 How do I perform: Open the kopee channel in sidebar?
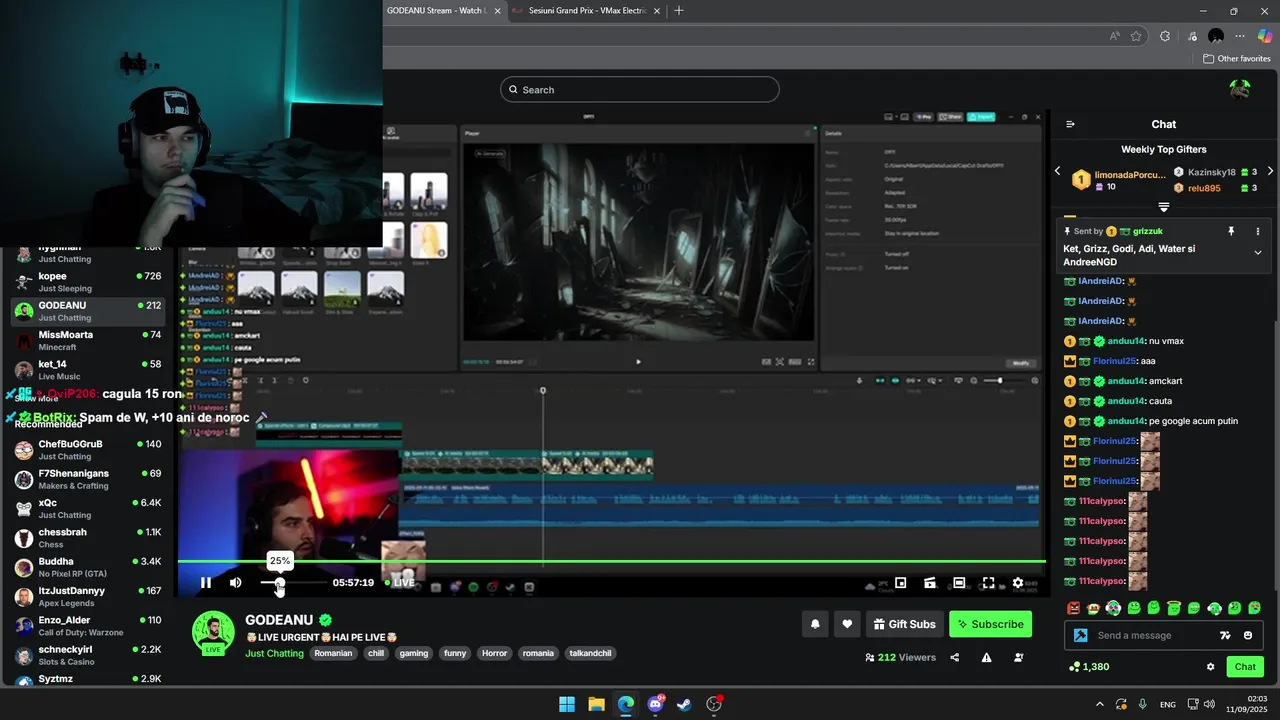pyautogui.click(x=89, y=282)
